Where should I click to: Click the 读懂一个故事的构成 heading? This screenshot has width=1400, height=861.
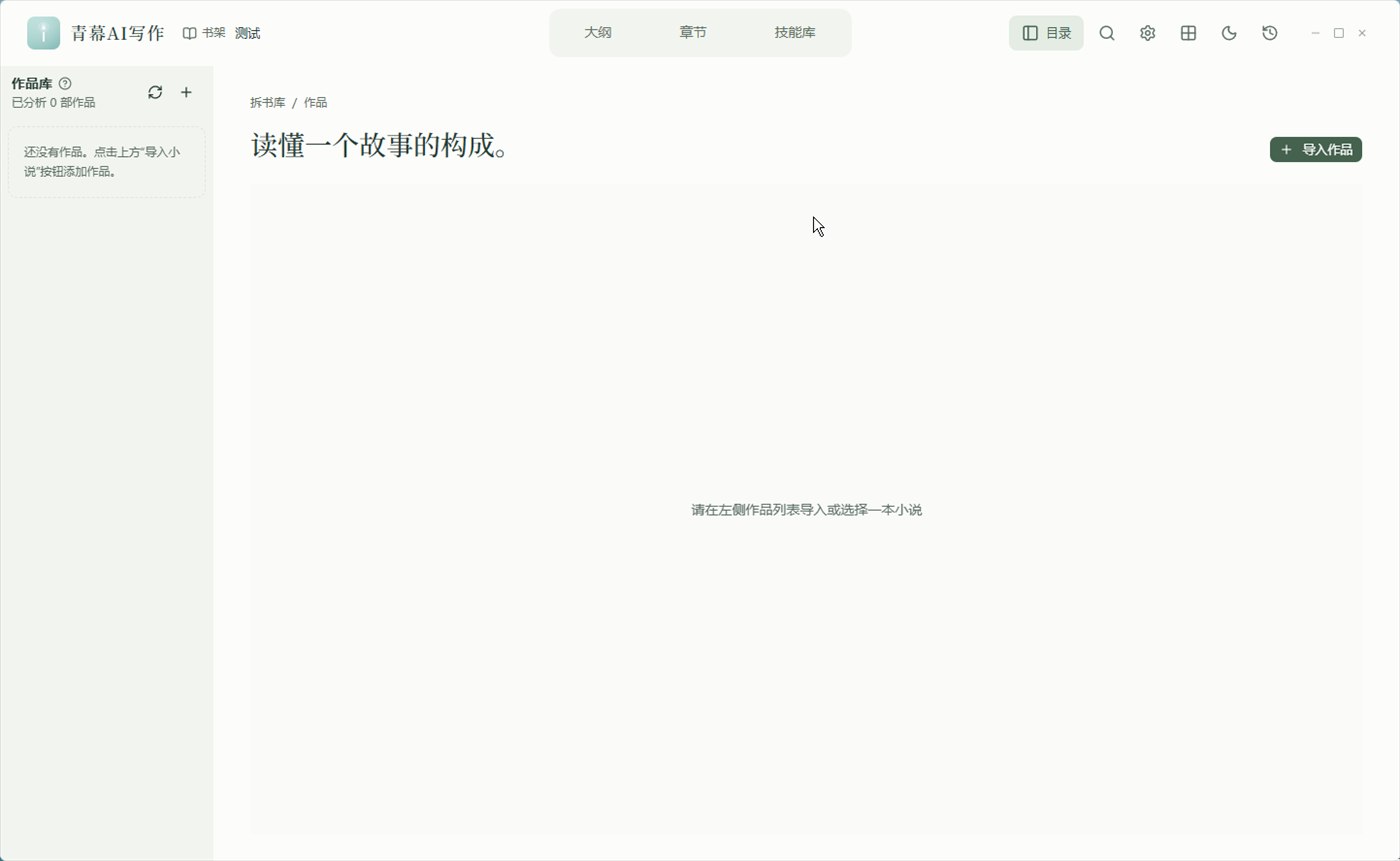coord(380,145)
